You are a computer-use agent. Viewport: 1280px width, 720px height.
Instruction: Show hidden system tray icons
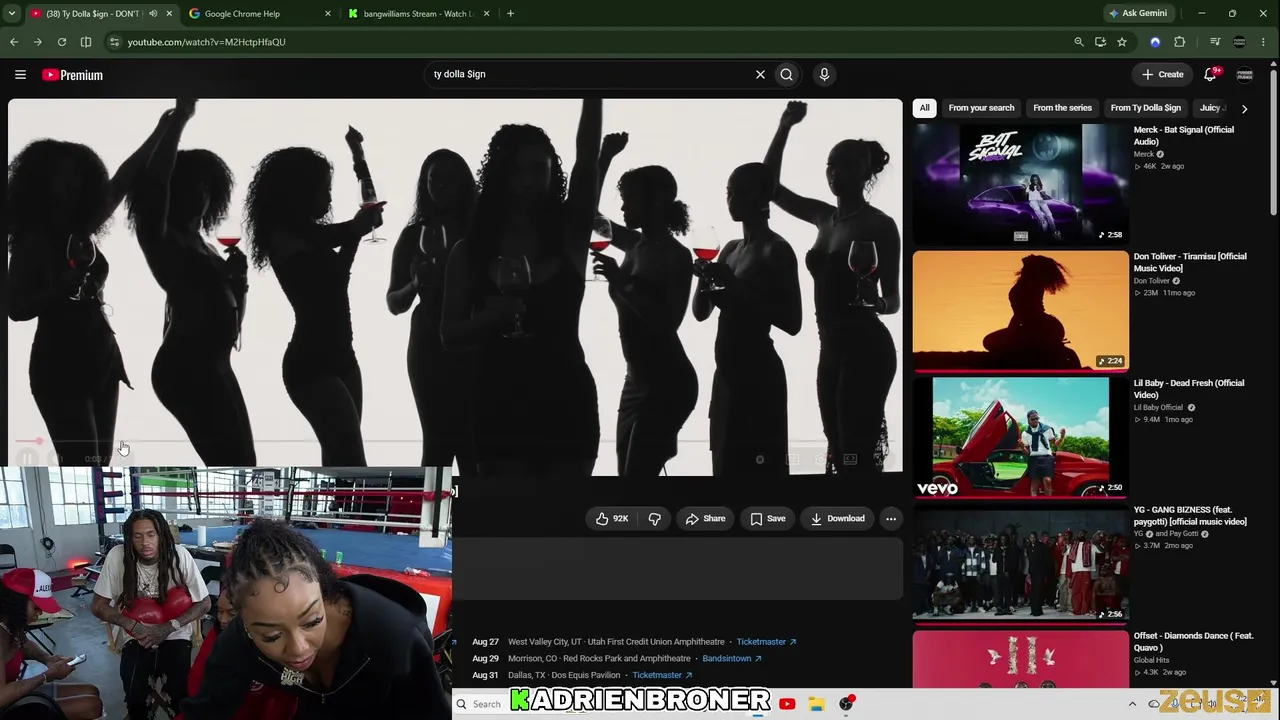(1132, 704)
